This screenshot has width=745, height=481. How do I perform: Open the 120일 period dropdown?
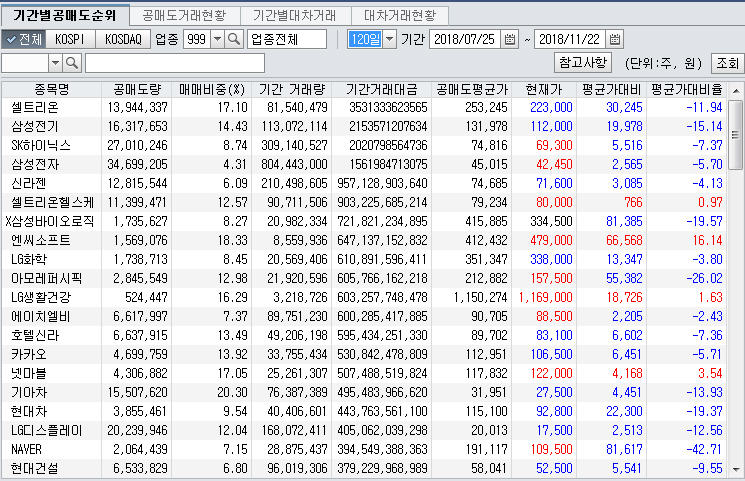pyautogui.click(x=389, y=39)
